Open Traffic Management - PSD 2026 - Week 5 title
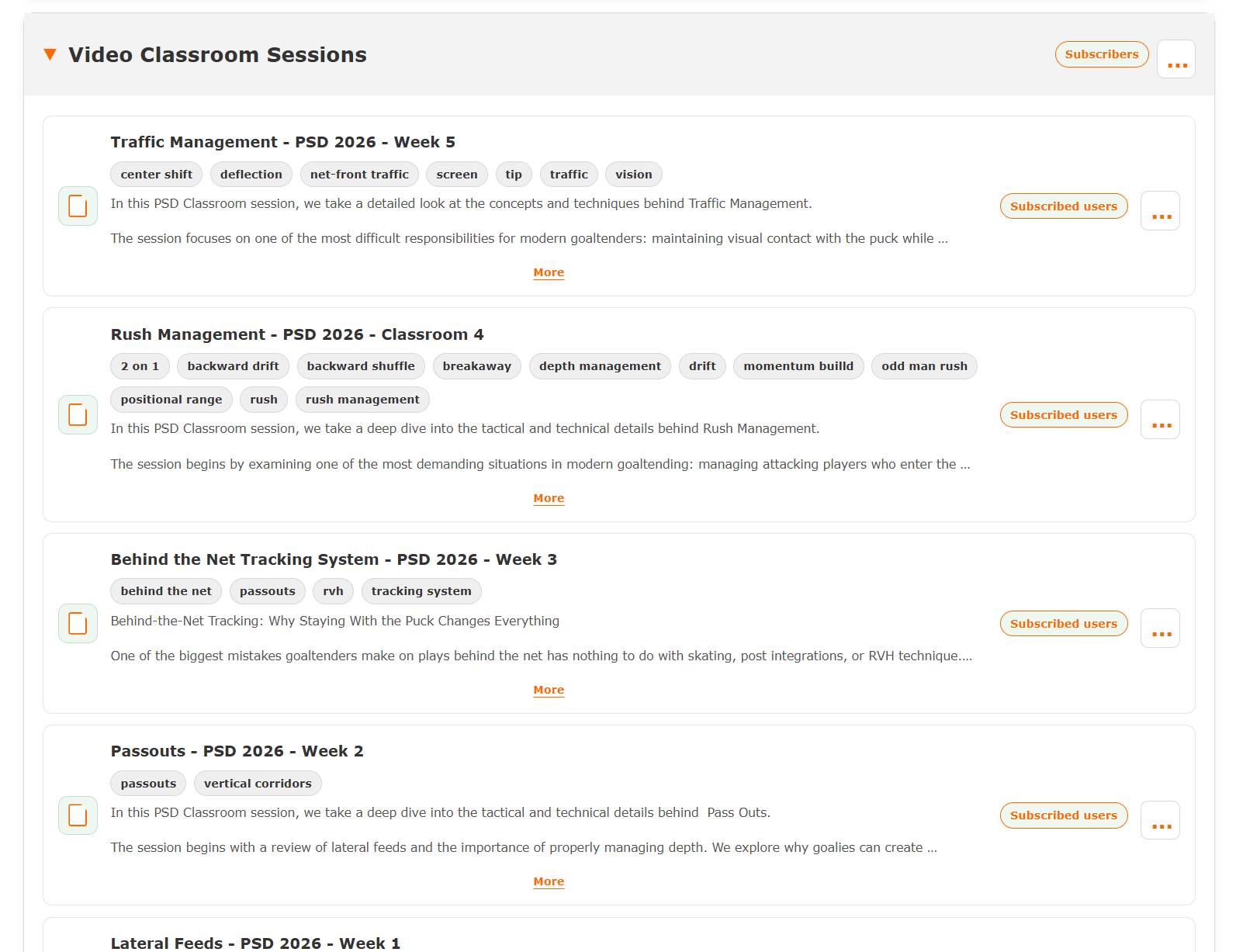Screen dimensions: 1236x952 tap(282, 142)
